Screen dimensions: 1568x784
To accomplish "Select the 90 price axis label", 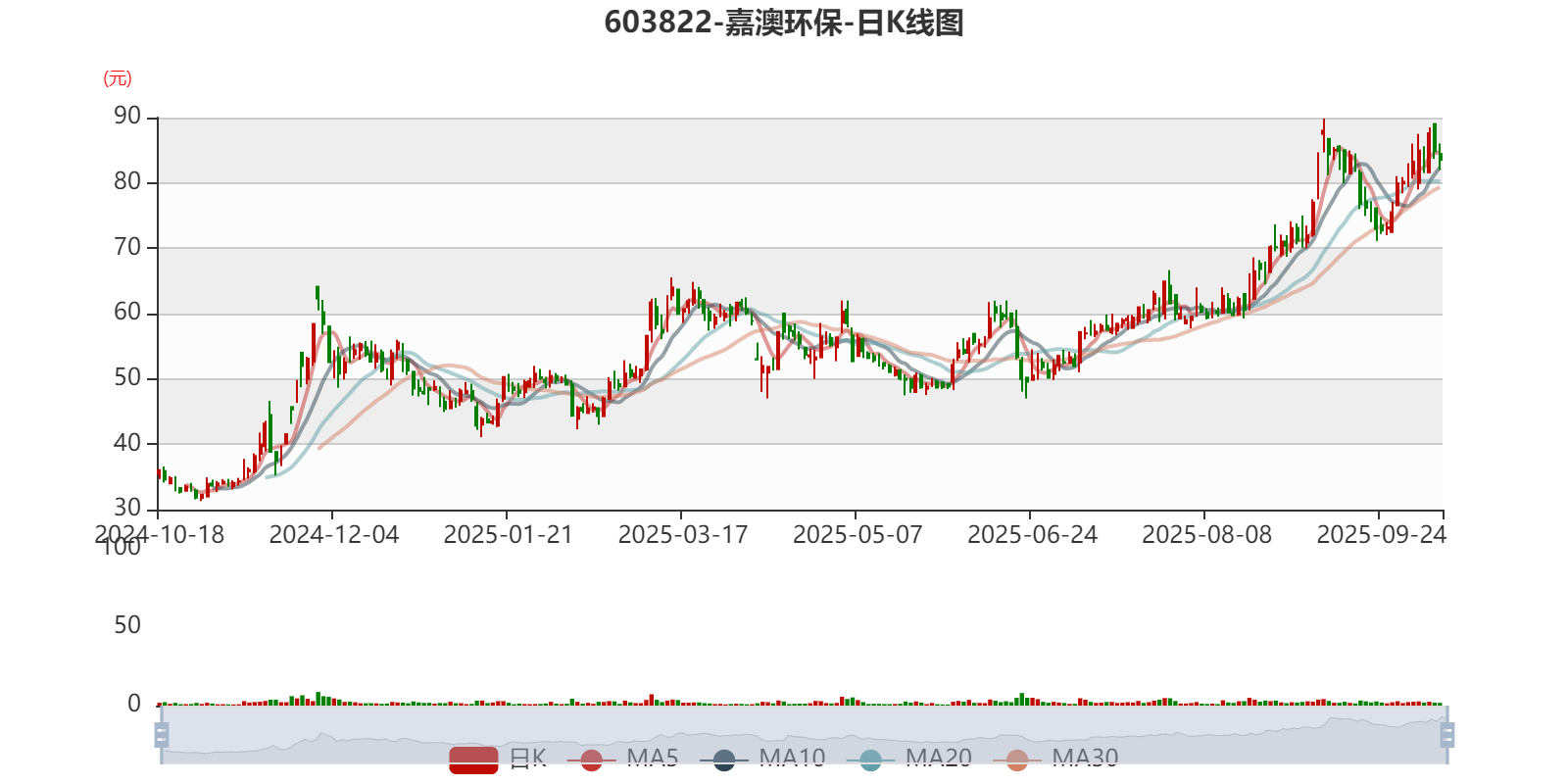I will 127,117.
